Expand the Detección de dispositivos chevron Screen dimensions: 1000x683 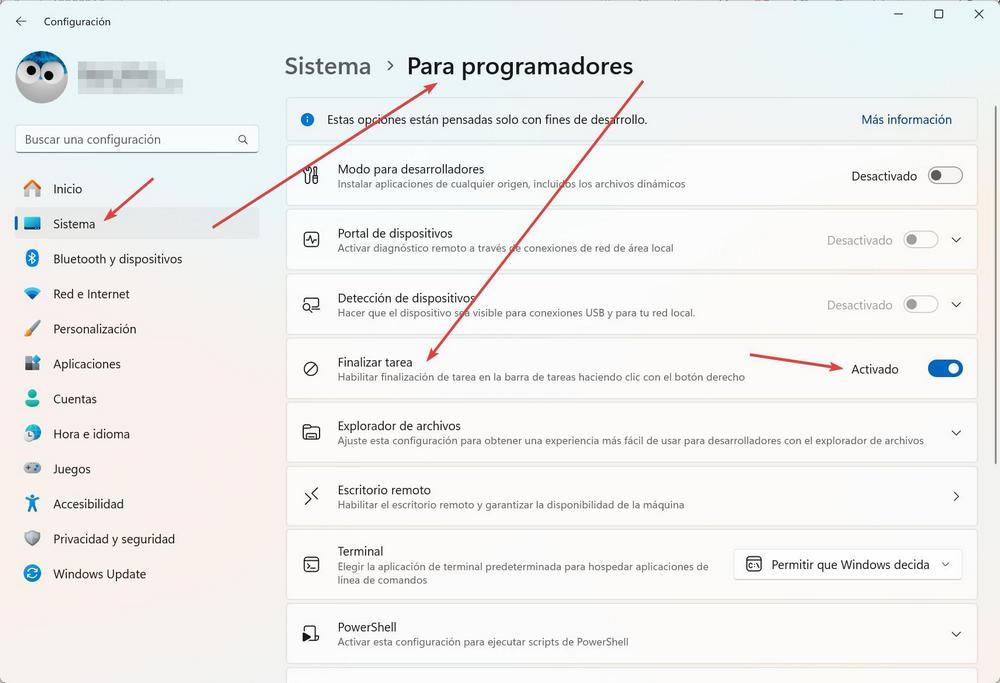coord(956,304)
